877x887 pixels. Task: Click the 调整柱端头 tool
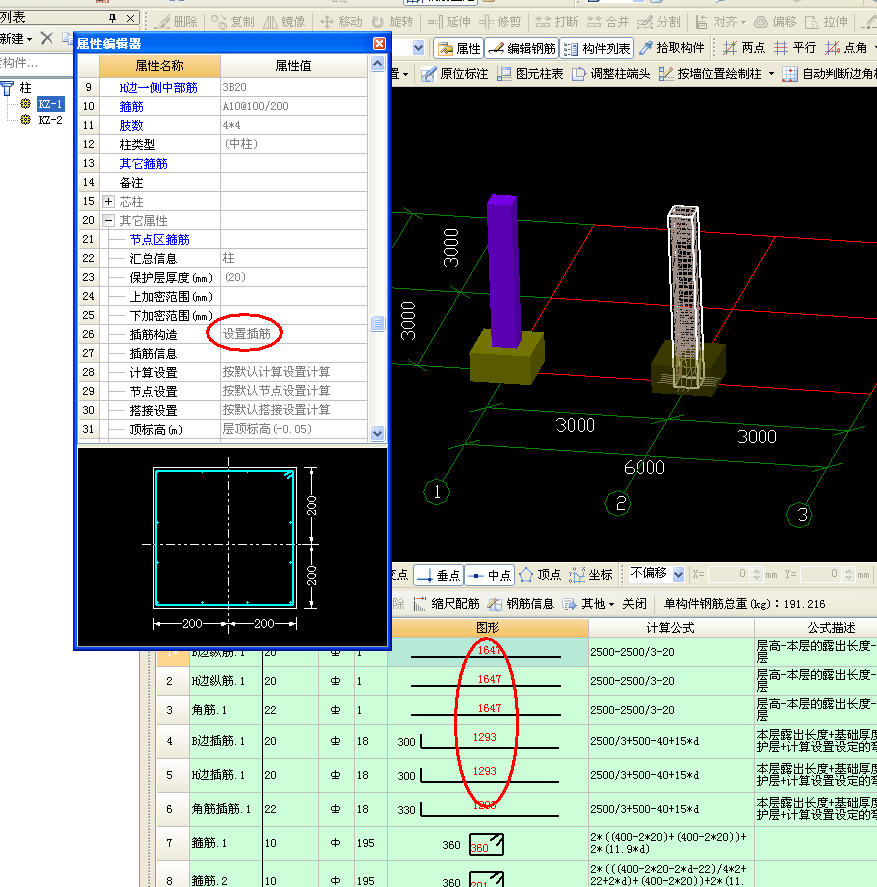[610, 74]
